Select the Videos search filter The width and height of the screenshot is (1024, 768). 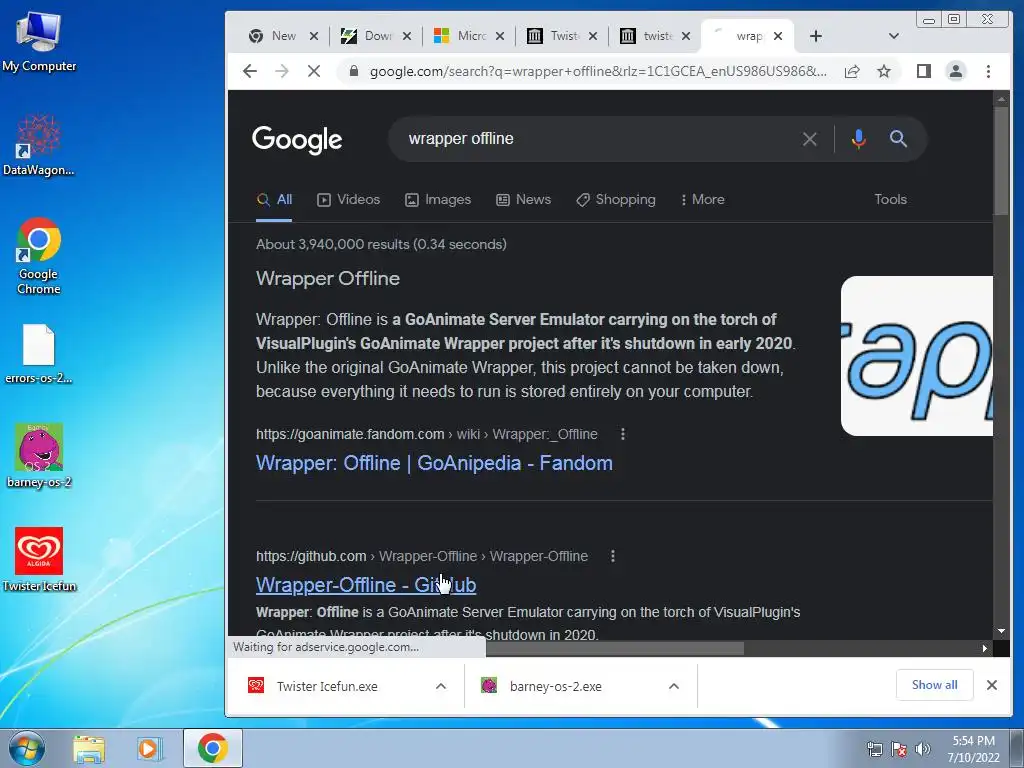349,200
